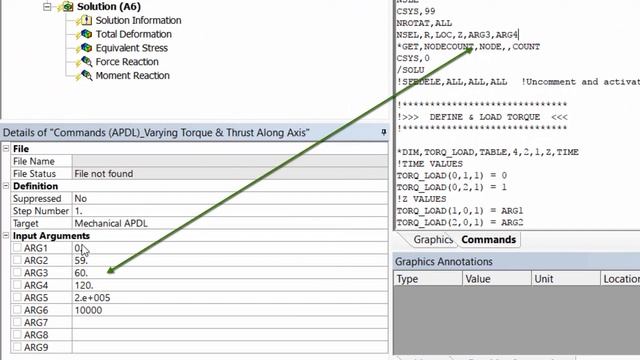Tick the ARG8 parameter checkbox
The image size is (640, 360).
pyautogui.click(x=17, y=335)
